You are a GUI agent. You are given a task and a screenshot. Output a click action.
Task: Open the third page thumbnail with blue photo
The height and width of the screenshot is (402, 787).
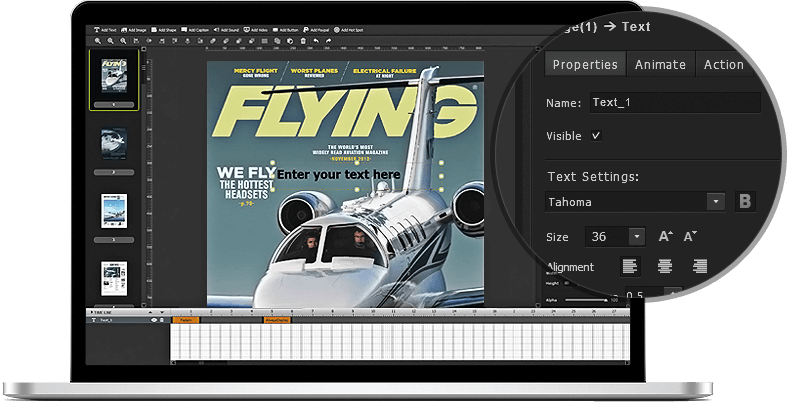114,211
